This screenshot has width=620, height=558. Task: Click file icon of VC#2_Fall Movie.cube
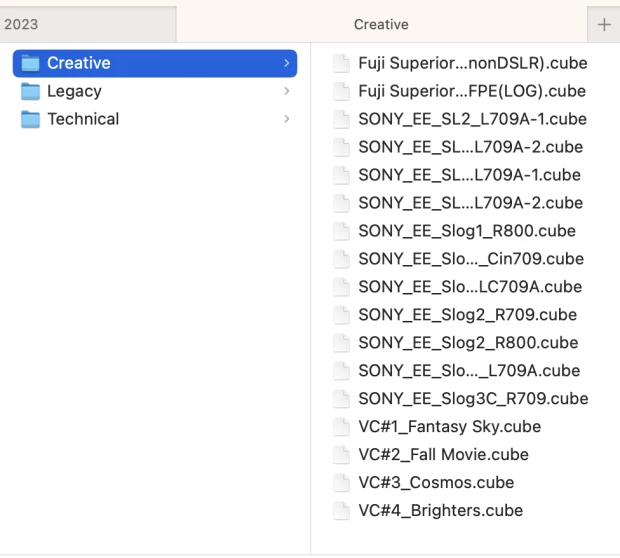tap(341, 455)
